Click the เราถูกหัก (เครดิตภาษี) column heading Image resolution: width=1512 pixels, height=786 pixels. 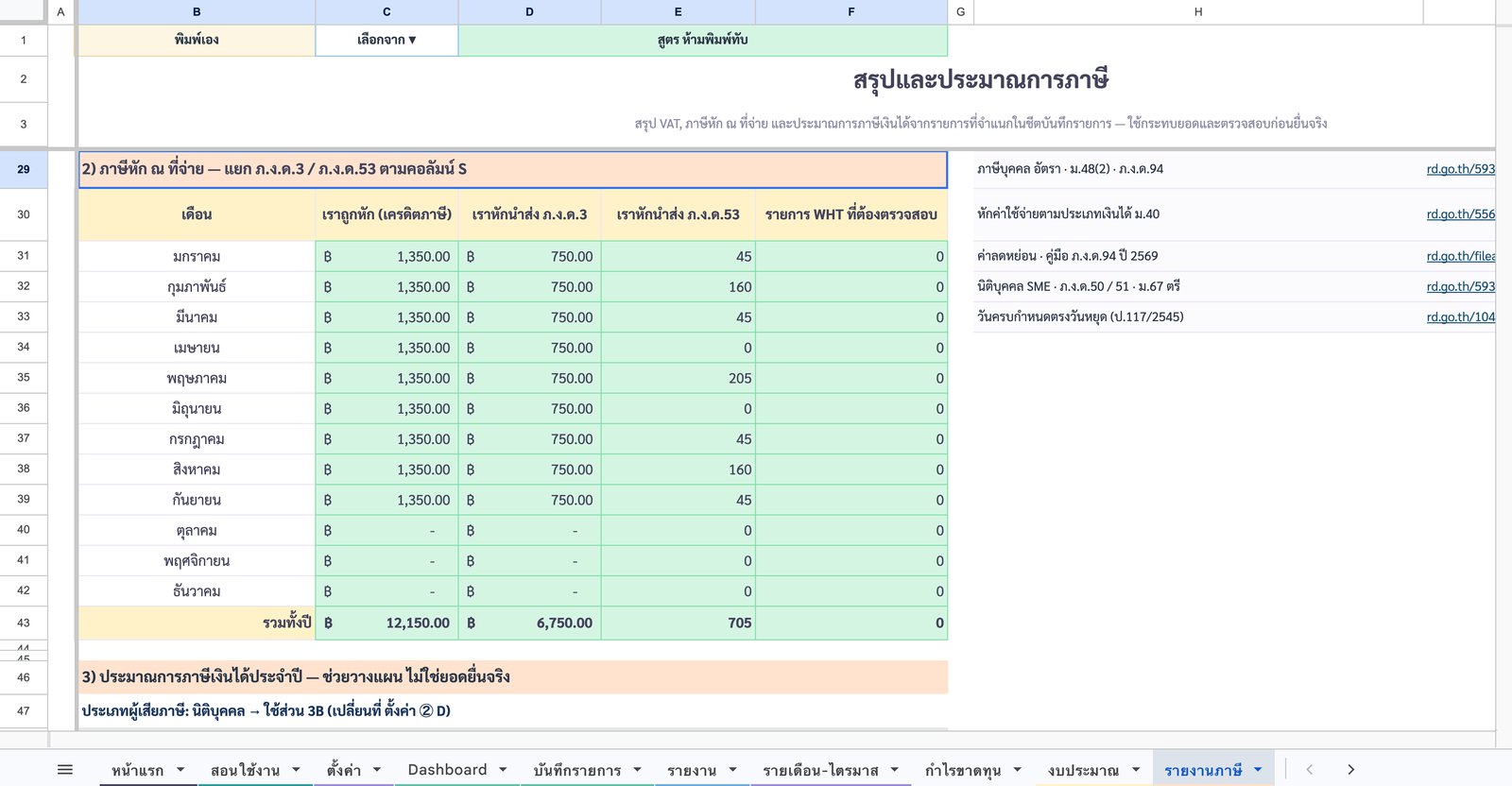[387, 214]
